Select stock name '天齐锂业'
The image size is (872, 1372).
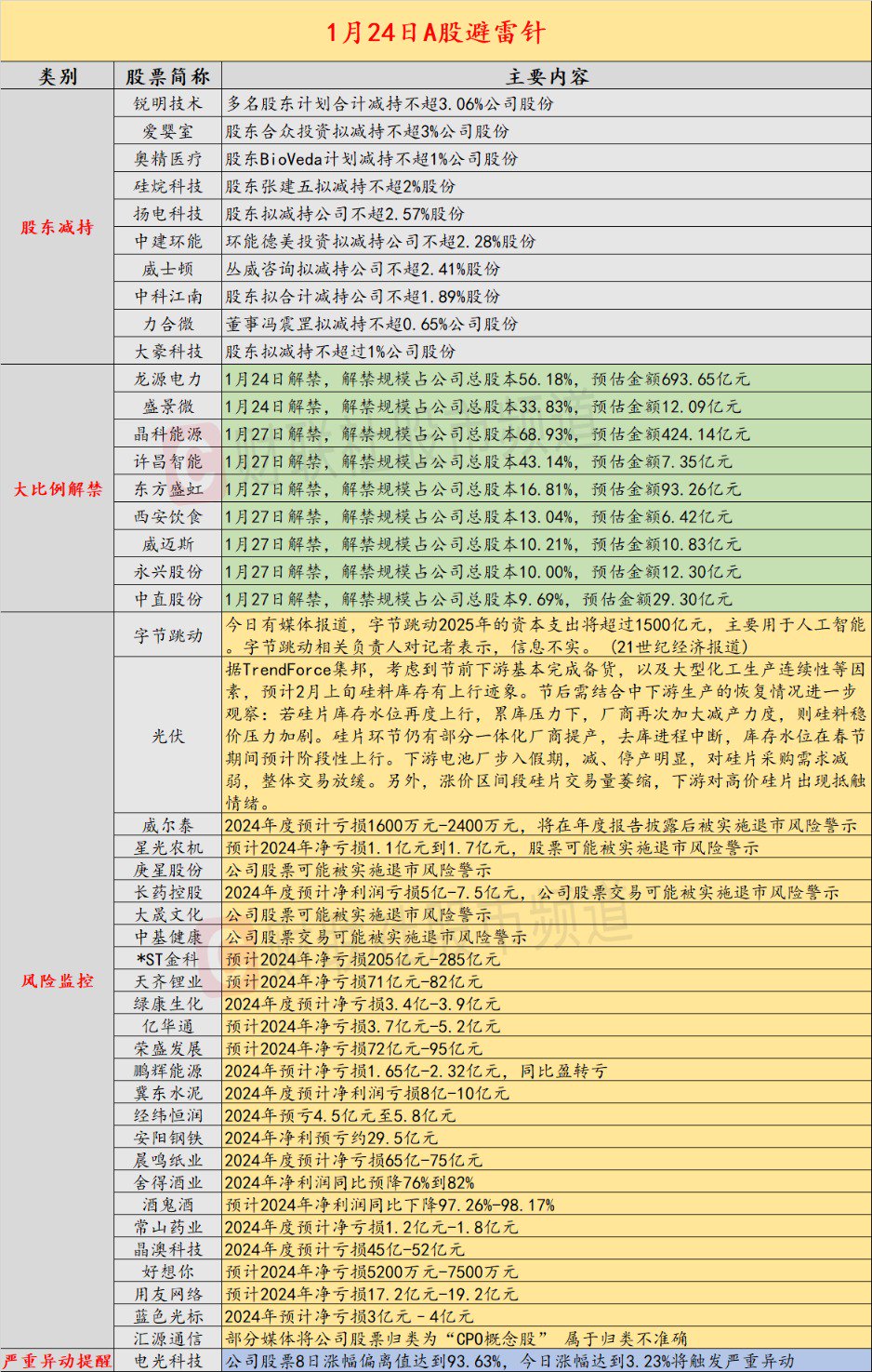point(168,981)
